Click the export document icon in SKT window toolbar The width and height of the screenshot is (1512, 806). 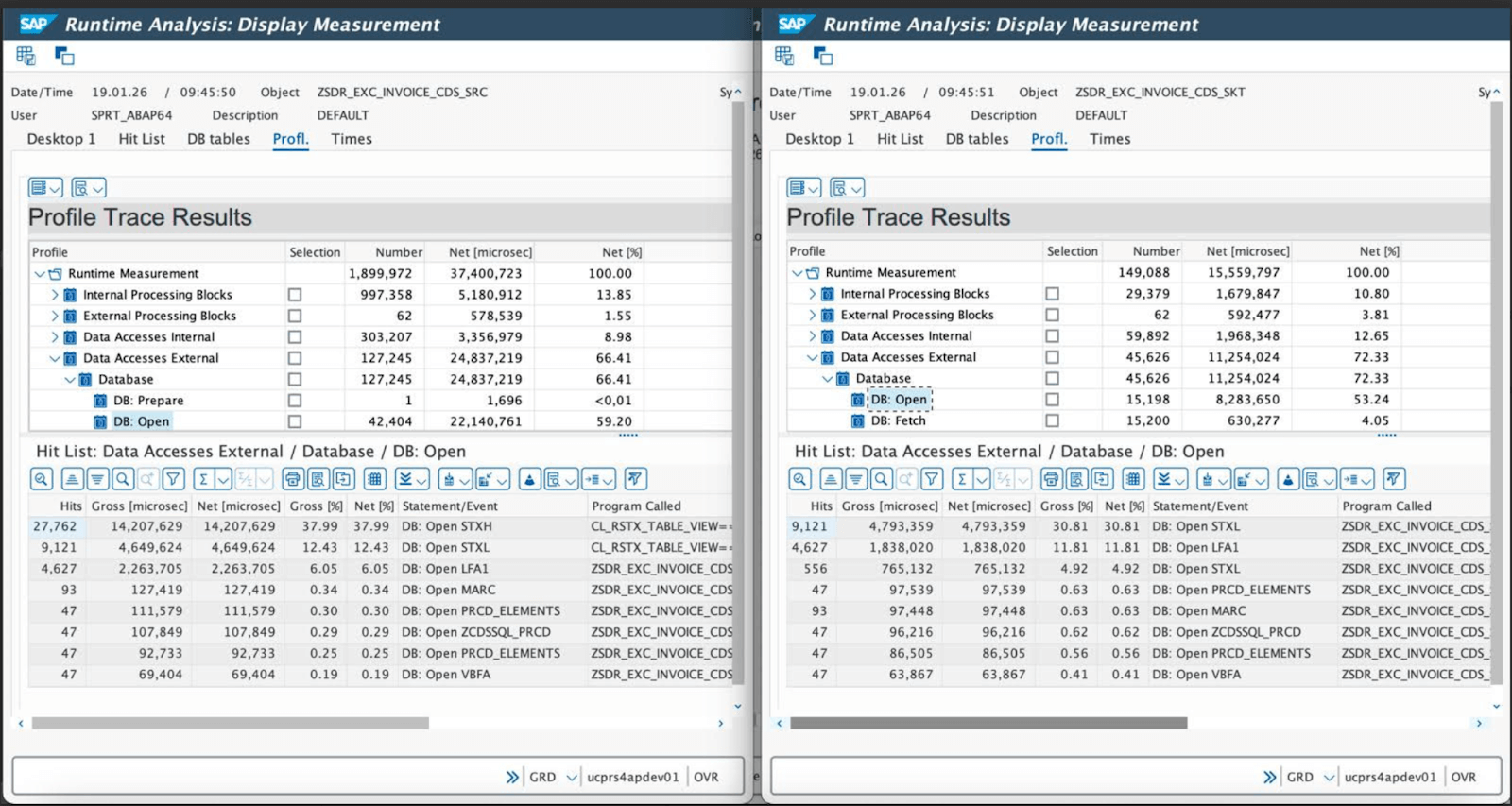[x=1102, y=479]
